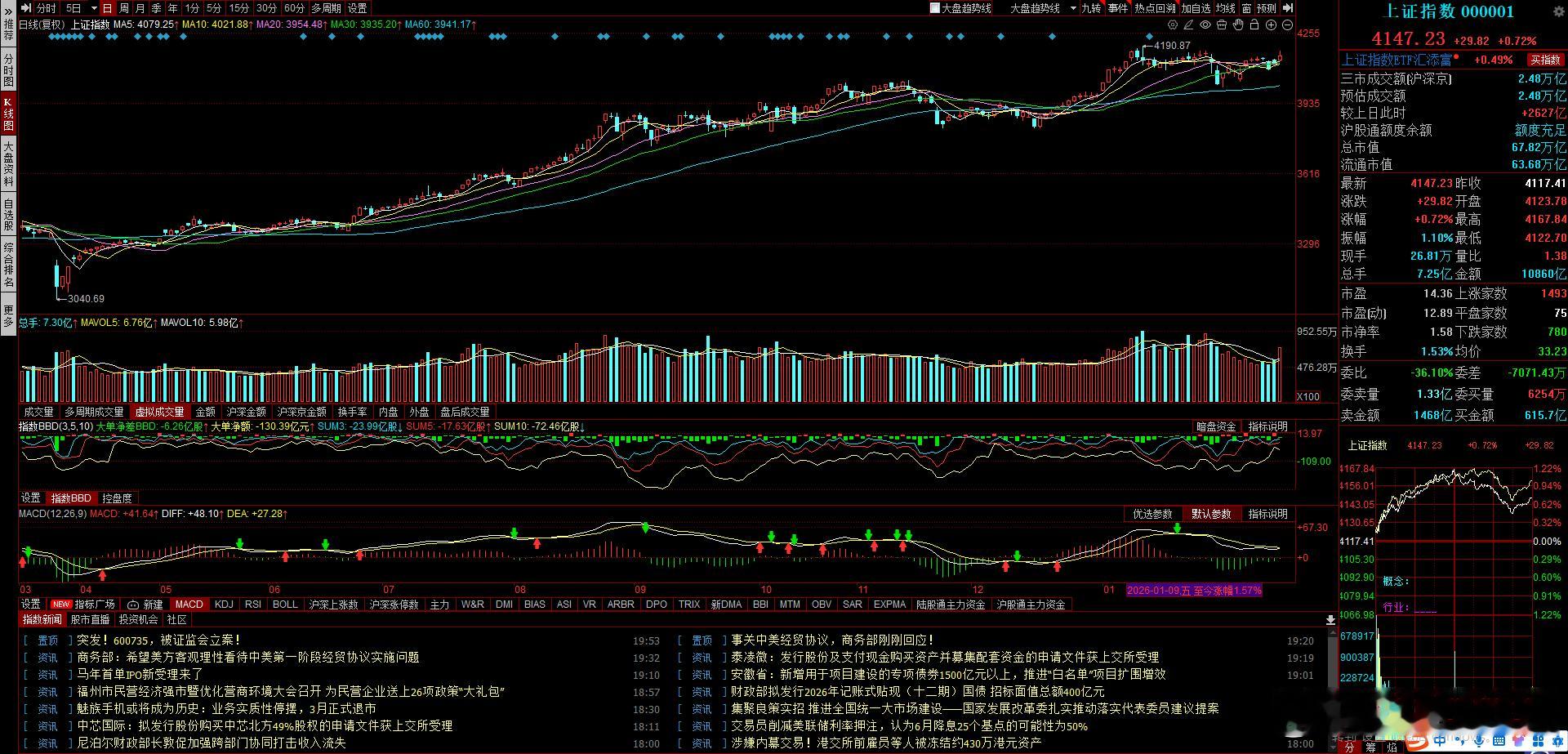
Task: Select the BOLL indicator tab
Action: click(285, 605)
